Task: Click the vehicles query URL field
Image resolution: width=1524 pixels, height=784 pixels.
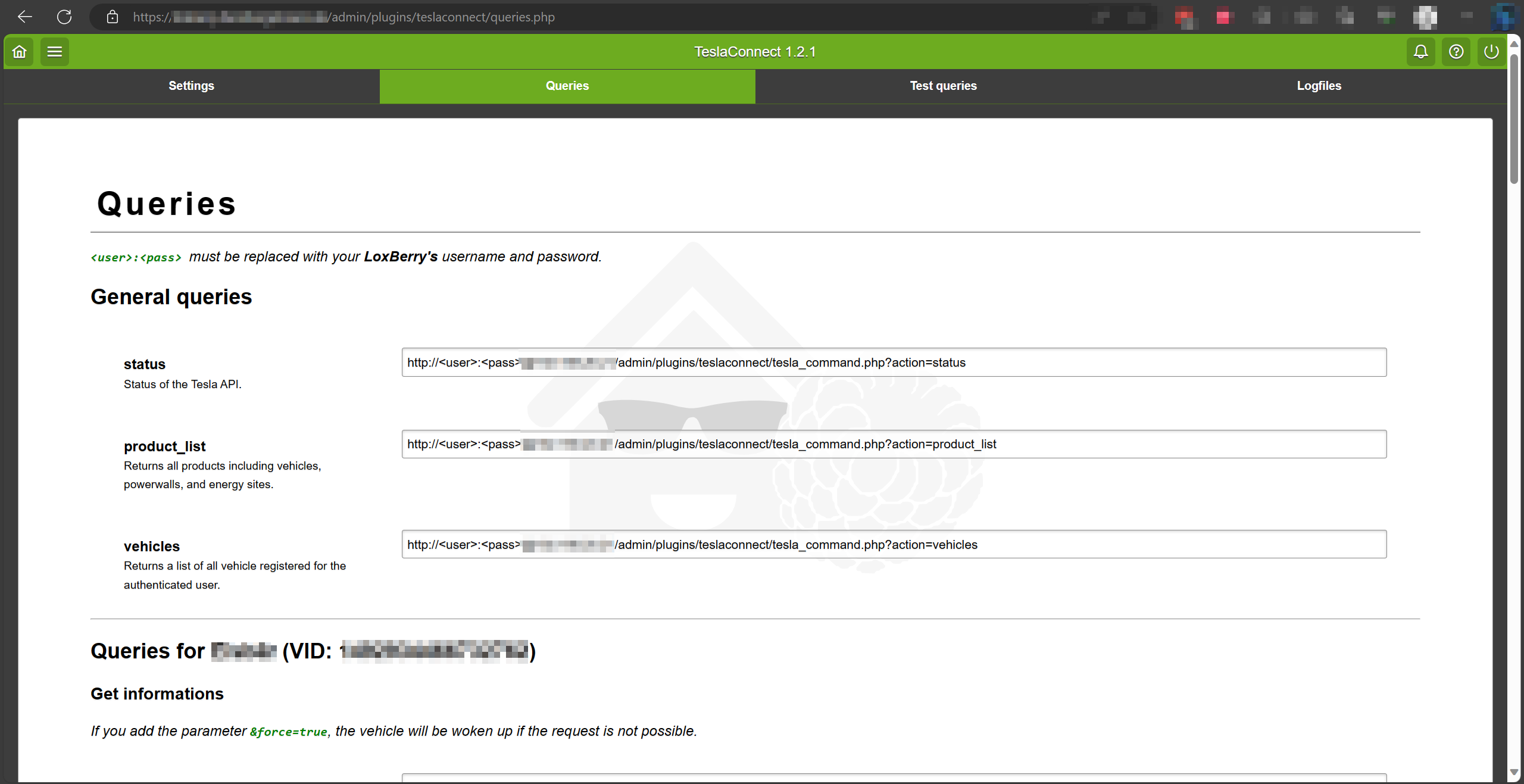Action: (x=894, y=544)
